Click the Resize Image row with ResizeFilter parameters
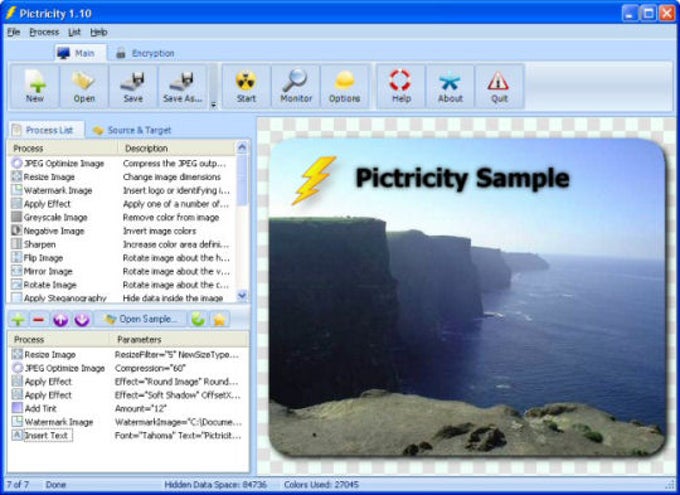The width and height of the screenshot is (680, 495). [128, 354]
